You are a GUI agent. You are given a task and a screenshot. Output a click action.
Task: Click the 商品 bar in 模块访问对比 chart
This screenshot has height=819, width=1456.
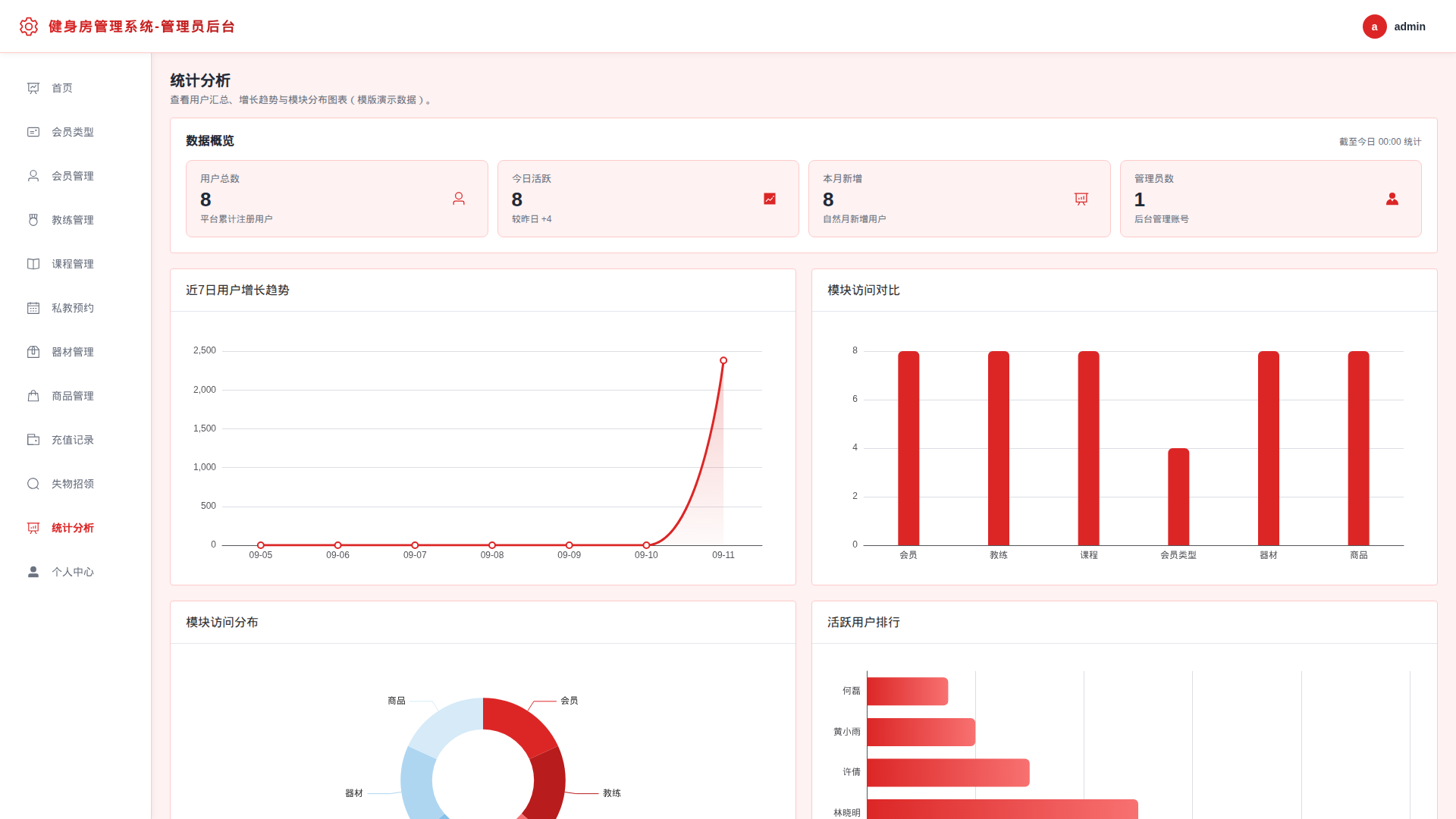tap(1359, 448)
